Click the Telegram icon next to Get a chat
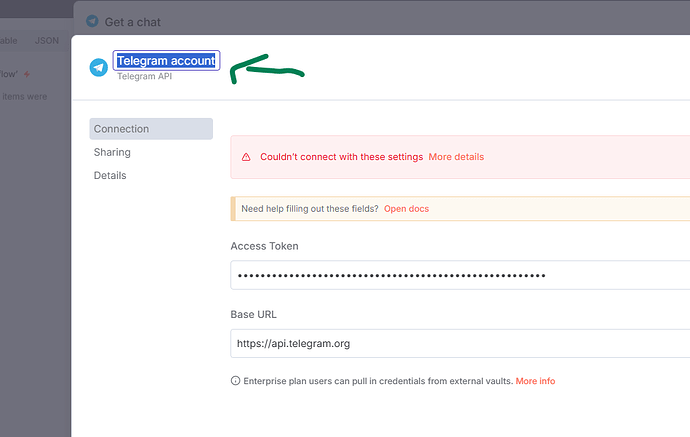The image size is (690, 437). [92, 21]
